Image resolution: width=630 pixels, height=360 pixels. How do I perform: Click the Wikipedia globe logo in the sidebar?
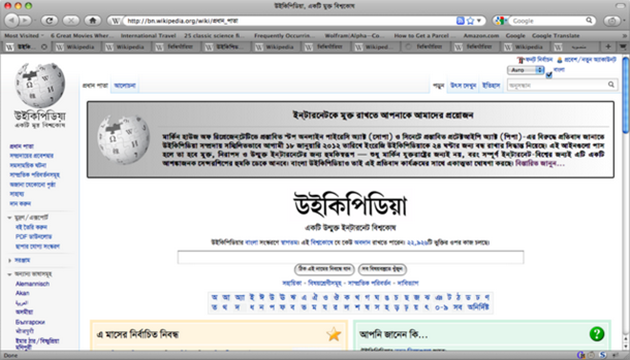click(39, 85)
